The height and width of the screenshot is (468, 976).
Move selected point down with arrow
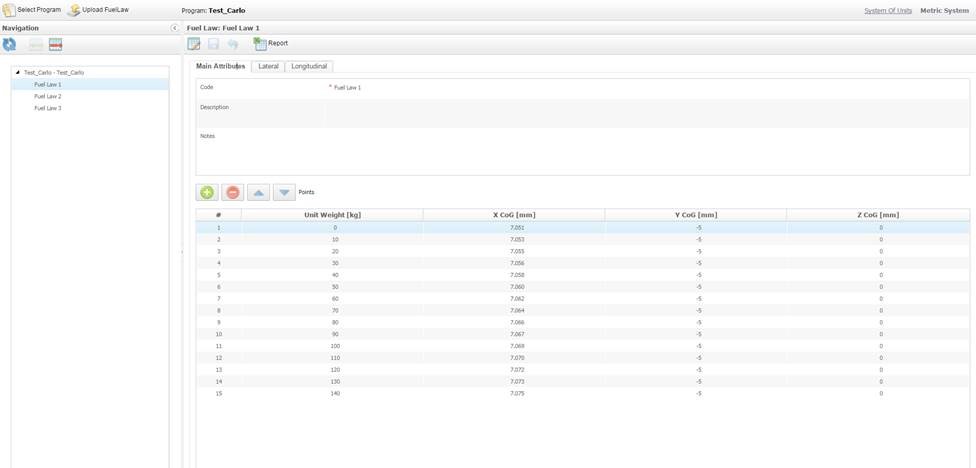pos(284,192)
